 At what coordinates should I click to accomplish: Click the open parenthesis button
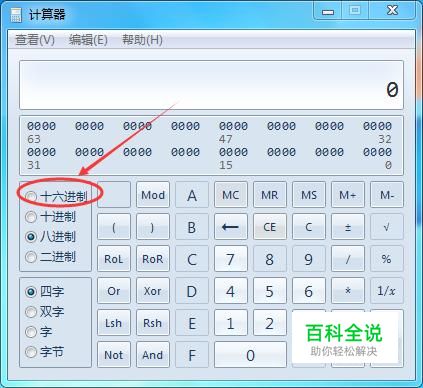[114, 227]
